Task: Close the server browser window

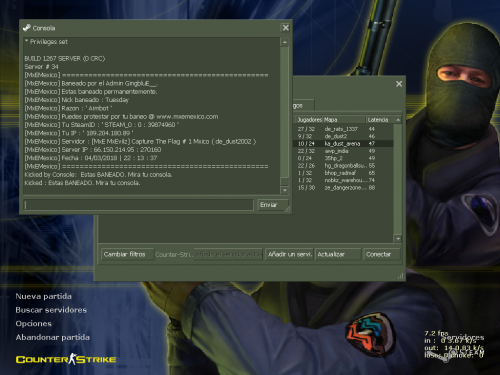Action: click(x=399, y=84)
